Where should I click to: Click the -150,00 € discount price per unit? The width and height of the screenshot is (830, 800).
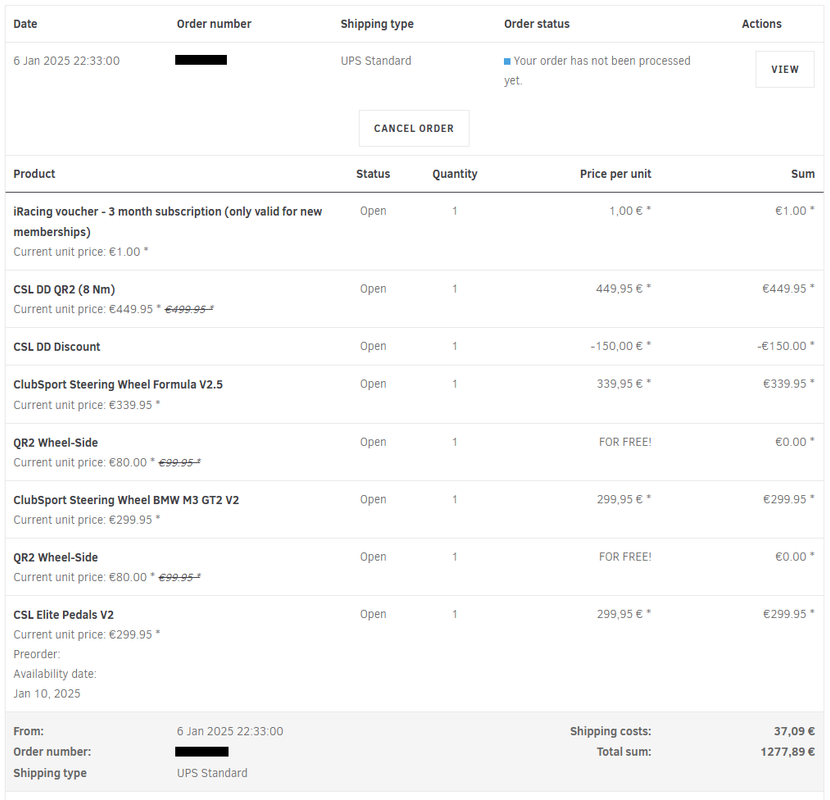point(621,346)
